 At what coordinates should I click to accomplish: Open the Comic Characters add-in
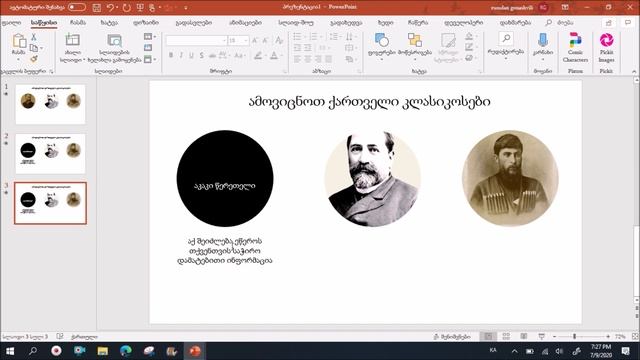pos(575,47)
